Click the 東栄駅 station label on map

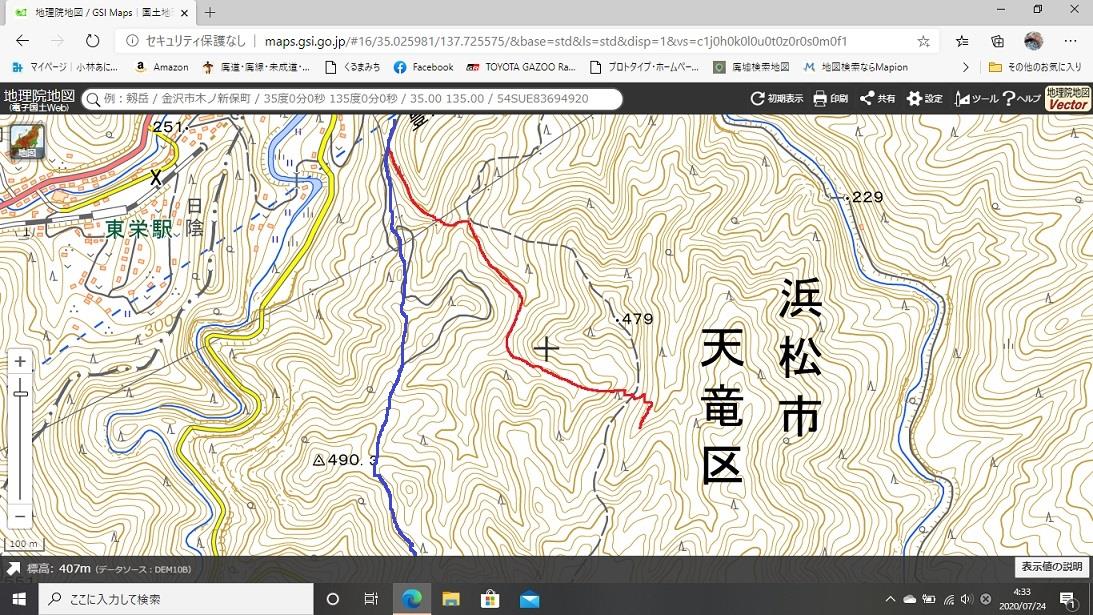pos(139,229)
